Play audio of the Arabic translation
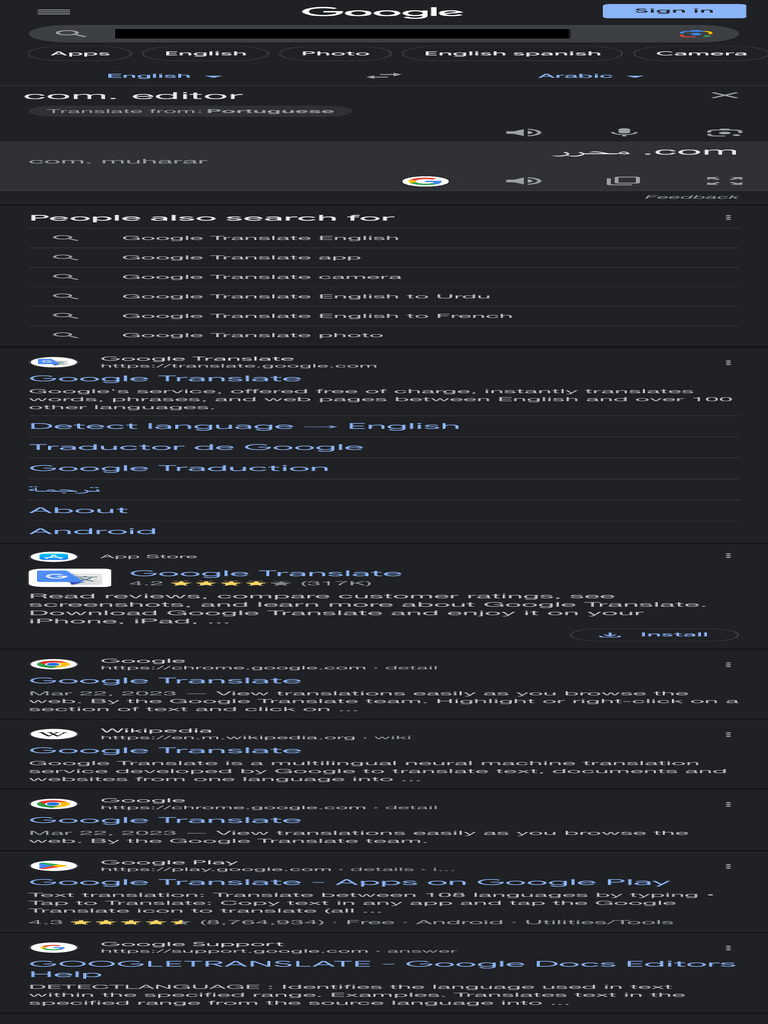Screen dimensions: 768x1024 pos(524,181)
